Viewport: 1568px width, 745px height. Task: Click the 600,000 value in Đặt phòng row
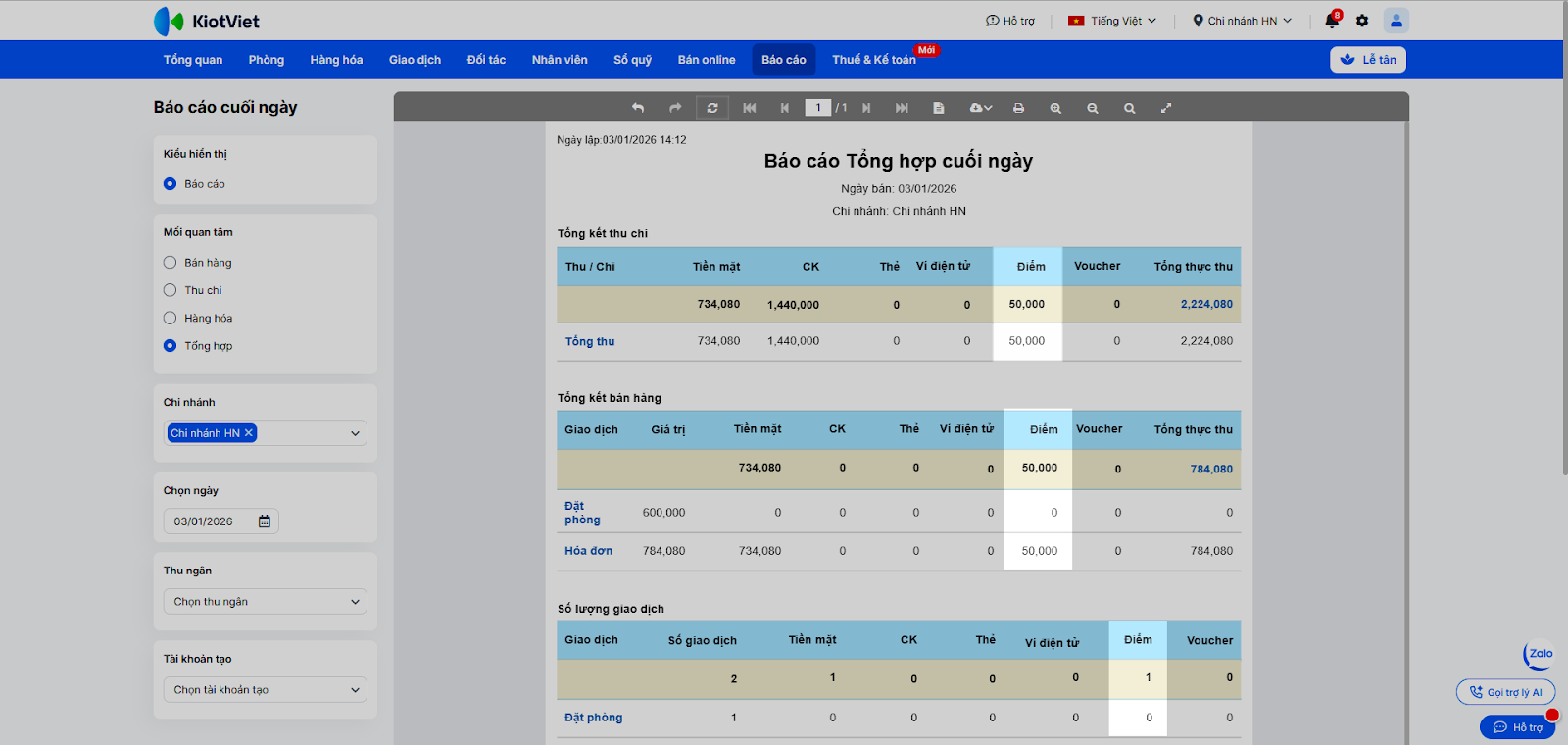pyautogui.click(x=663, y=513)
